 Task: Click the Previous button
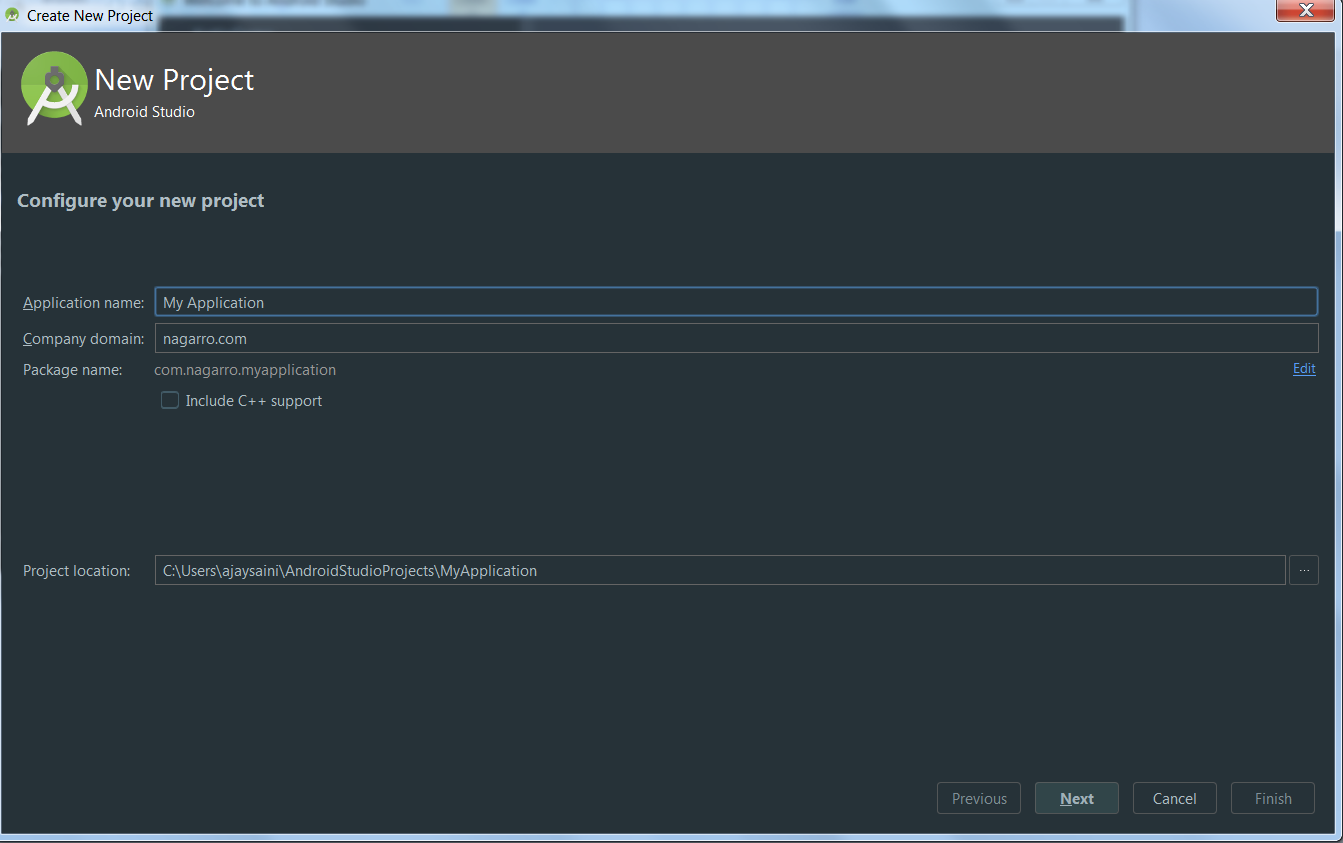click(x=979, y=798)
